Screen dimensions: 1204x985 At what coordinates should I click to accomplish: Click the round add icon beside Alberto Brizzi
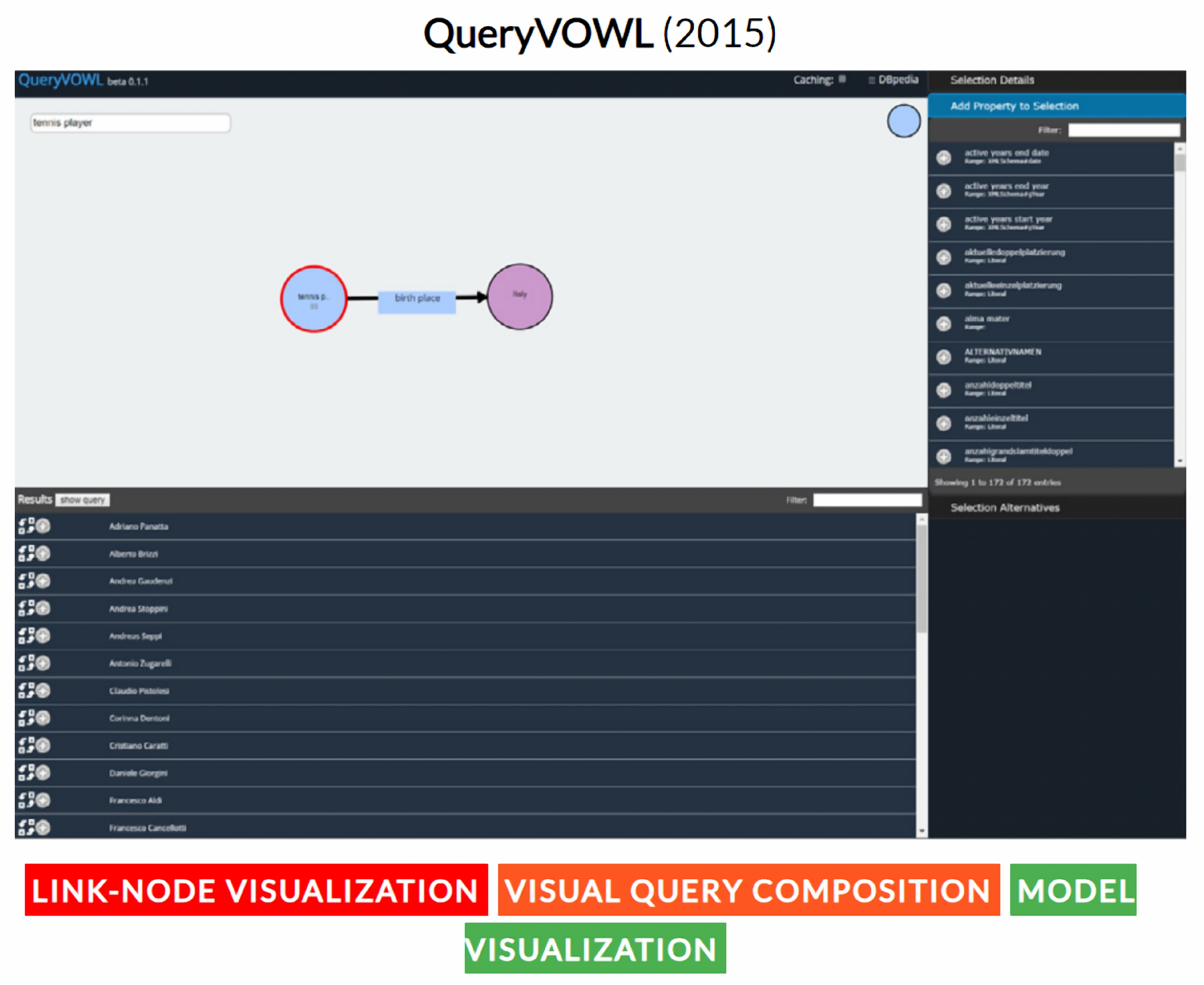[43, 553]
